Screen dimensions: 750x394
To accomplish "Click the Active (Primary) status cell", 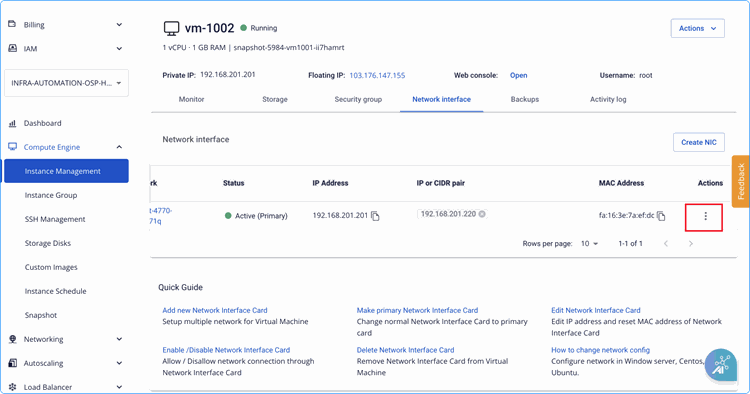I will tap(256, 216).
